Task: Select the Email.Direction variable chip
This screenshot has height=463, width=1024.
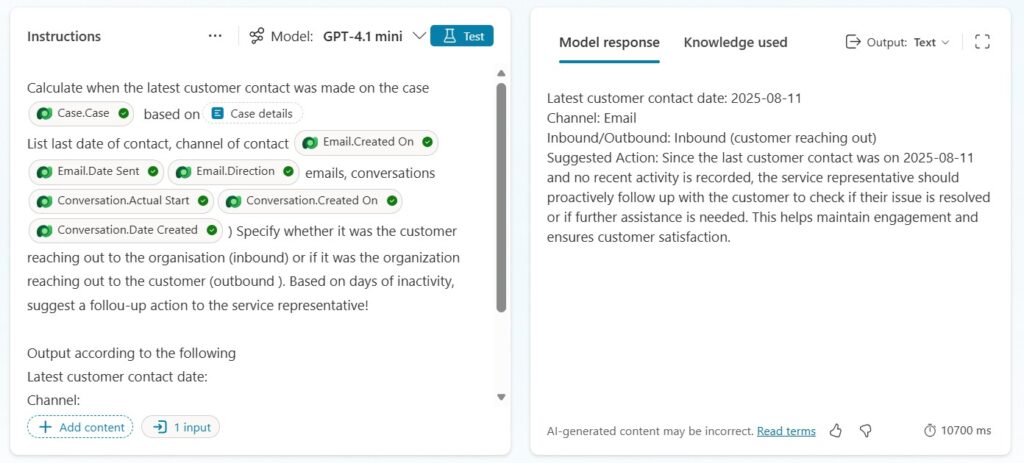Action: (234, 172)
